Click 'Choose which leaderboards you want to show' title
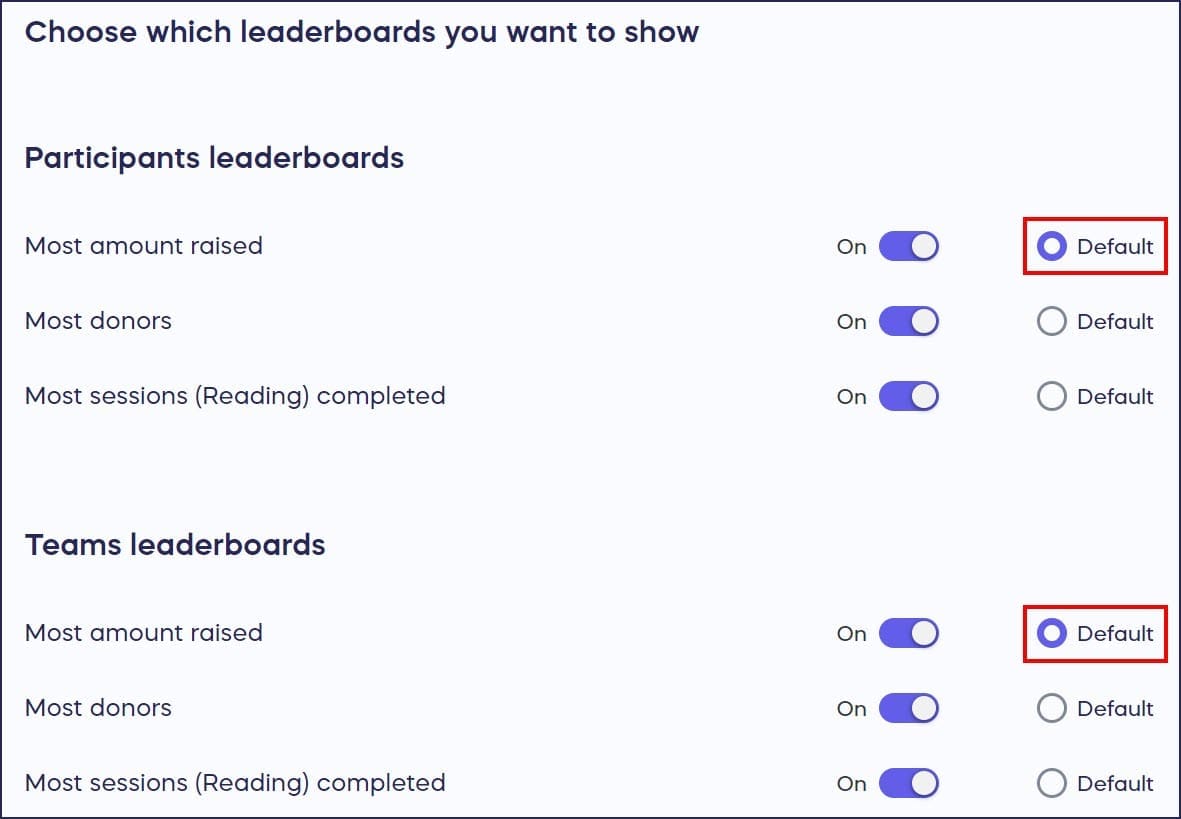The image size is (1181, 819). click(361, 32)
